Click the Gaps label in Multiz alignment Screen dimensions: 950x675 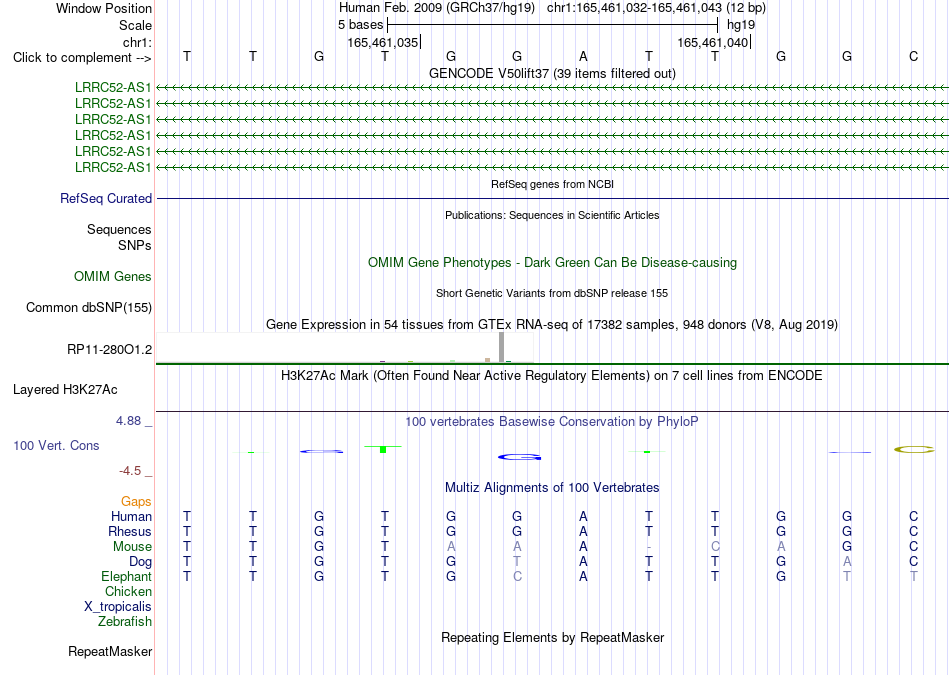pyautogui.click(x=136, y=501)
